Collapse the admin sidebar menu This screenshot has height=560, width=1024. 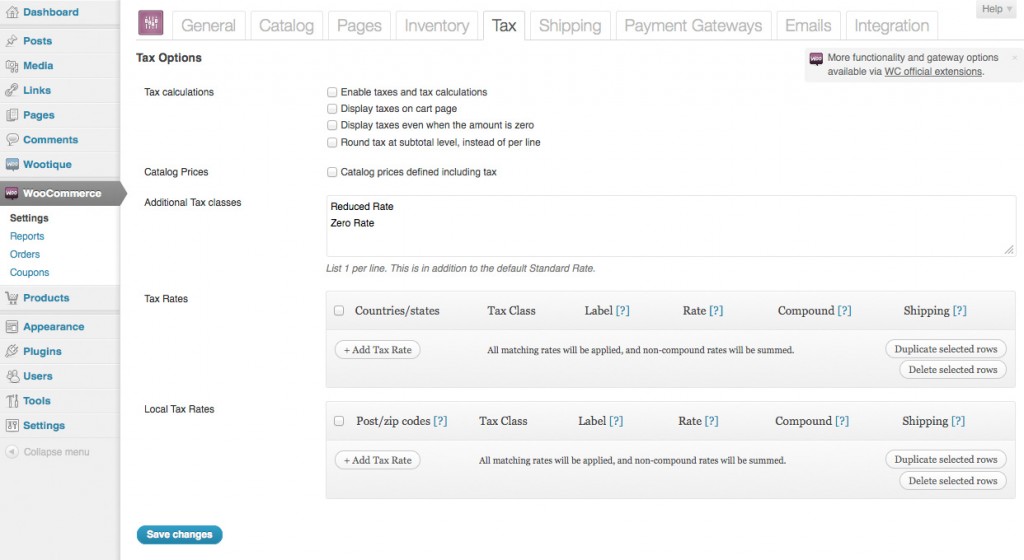point(48,452)
